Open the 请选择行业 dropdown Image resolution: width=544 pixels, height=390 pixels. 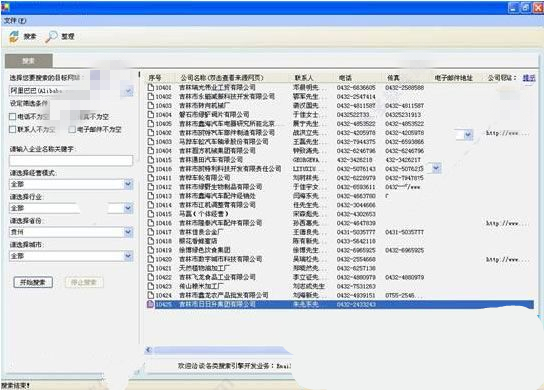coord(128,208)
